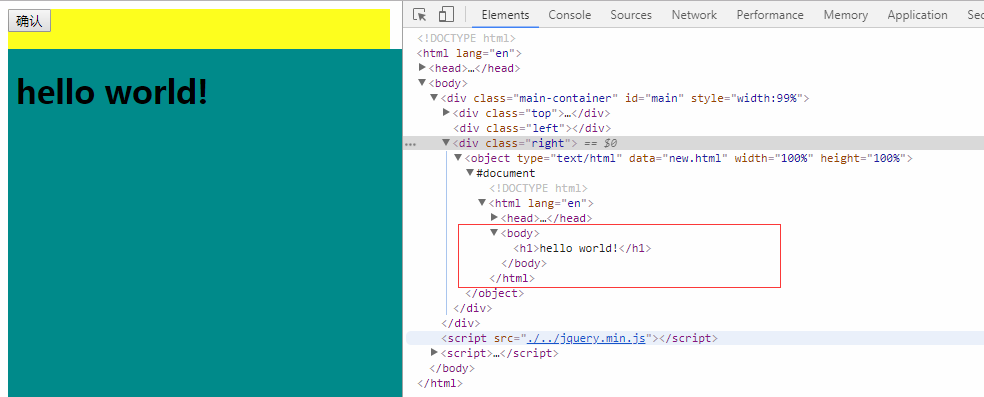Toggle the device toolbar icon
This screenshot has height=397, width=984.
(446, 14)
